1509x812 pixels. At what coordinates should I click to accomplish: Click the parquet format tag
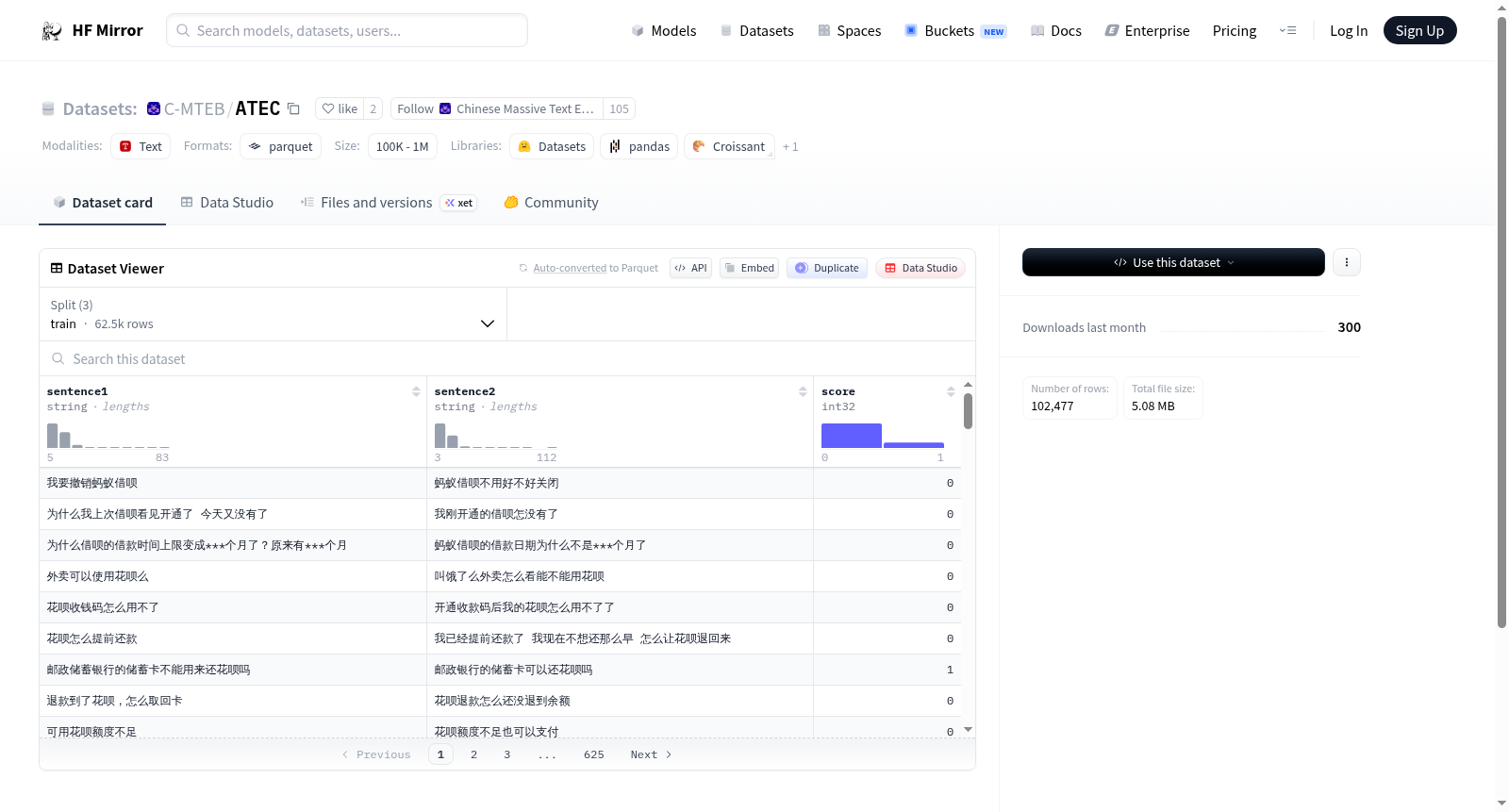(281, 146)
